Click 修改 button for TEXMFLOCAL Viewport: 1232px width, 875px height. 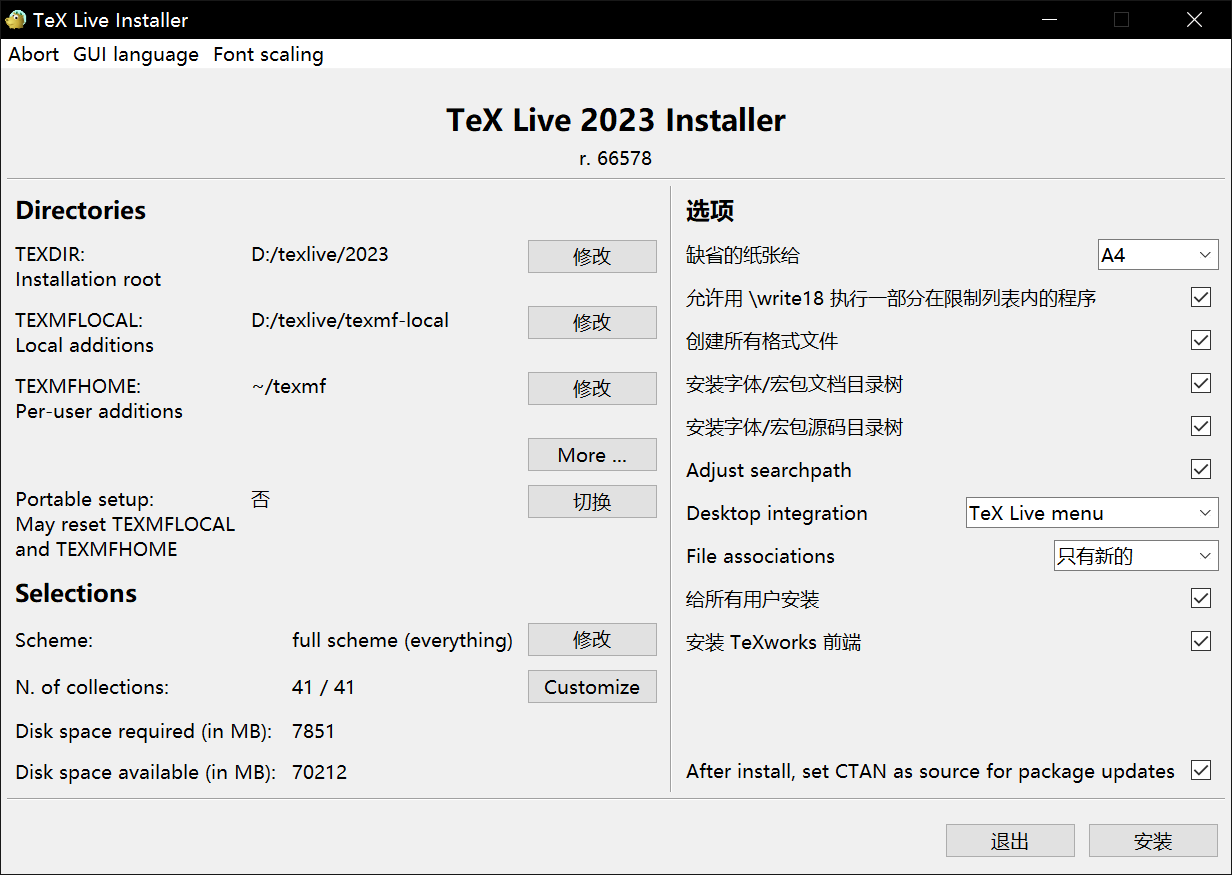point(592,322)
